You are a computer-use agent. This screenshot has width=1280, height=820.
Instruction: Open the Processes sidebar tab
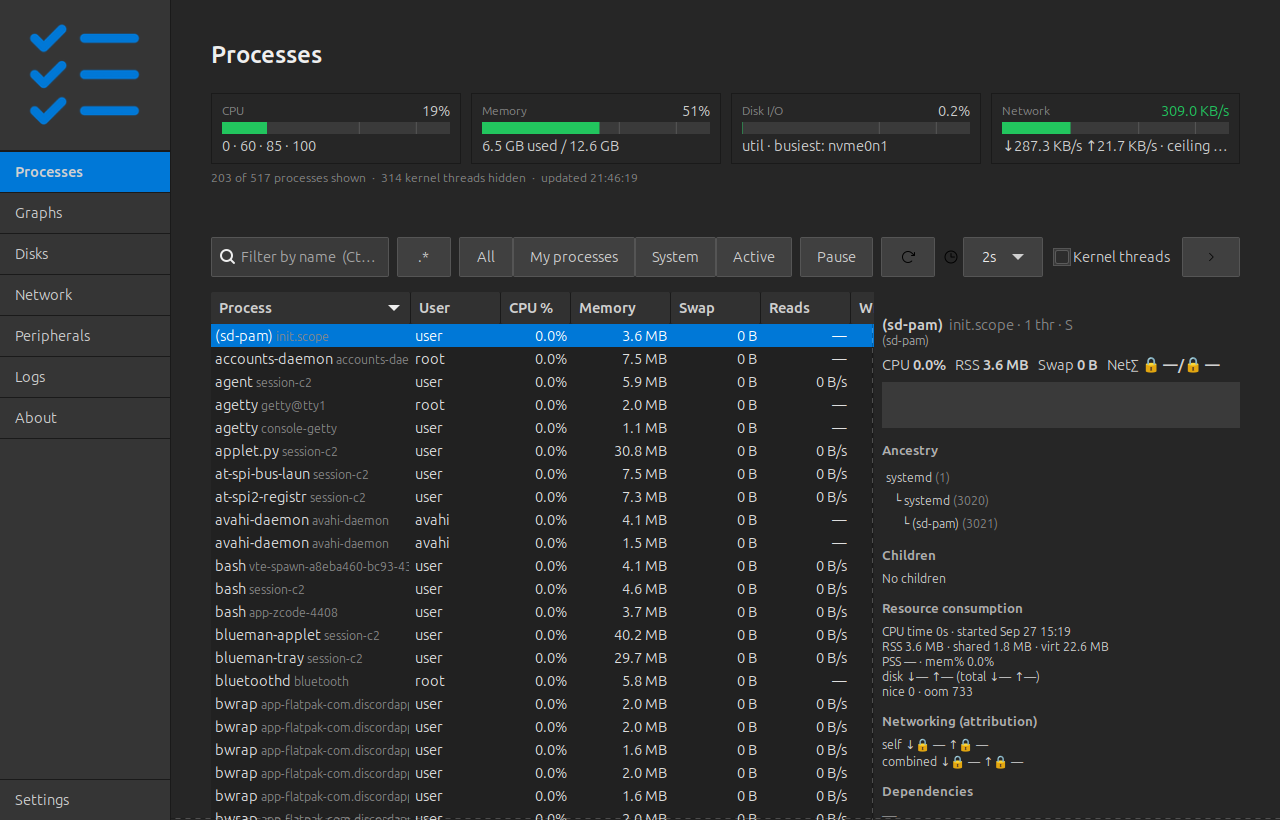click(x=85, y=172)
